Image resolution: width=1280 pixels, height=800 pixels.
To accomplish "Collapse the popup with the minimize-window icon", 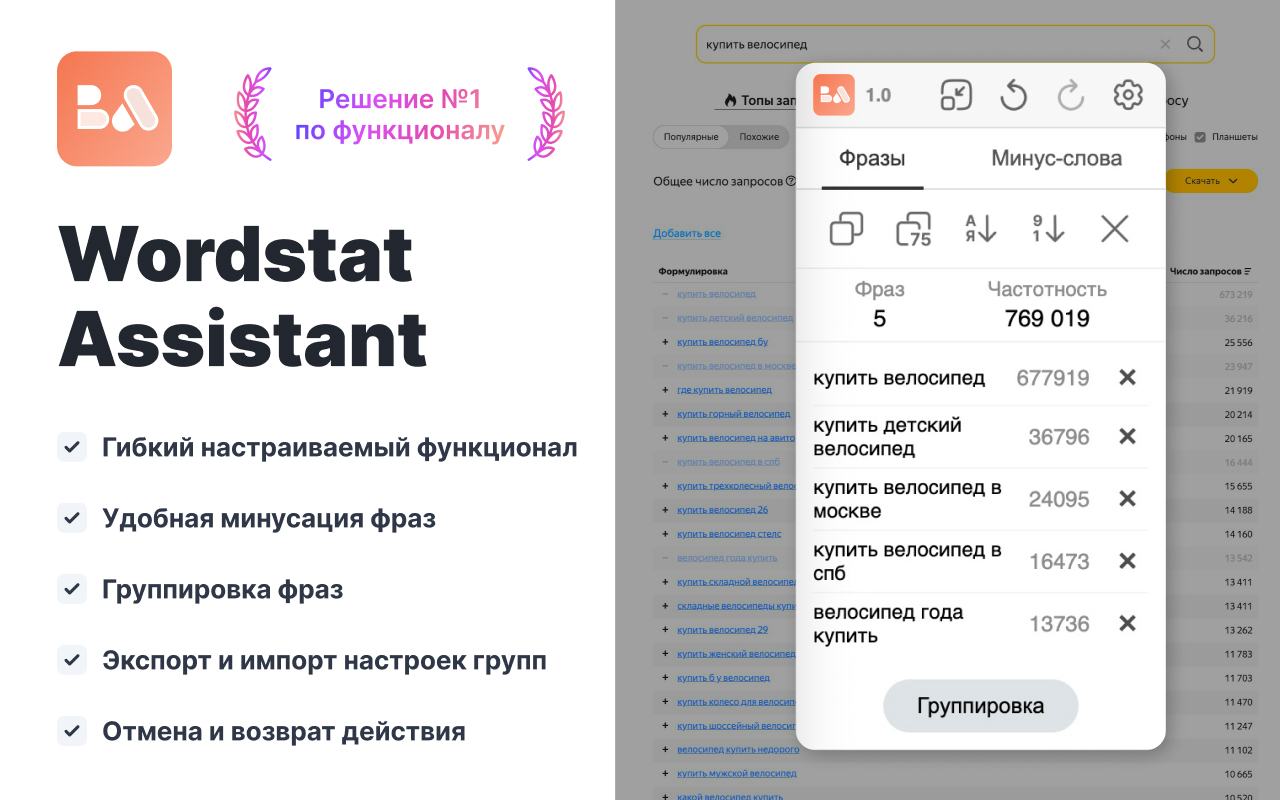I will pyautogui.click(x=956, y=95).
